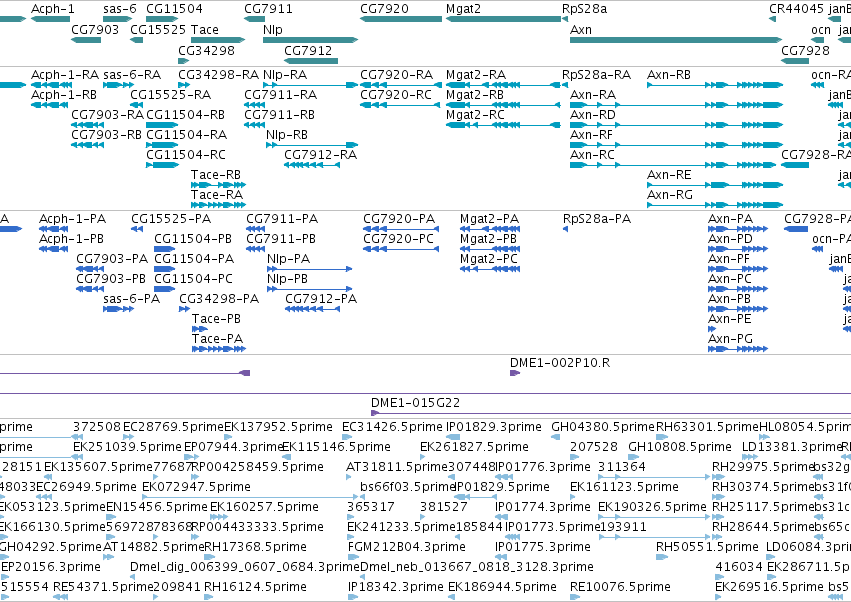Select the CR44045 gene label
Screen dimensions: 851x602
(x=796, y=9)
